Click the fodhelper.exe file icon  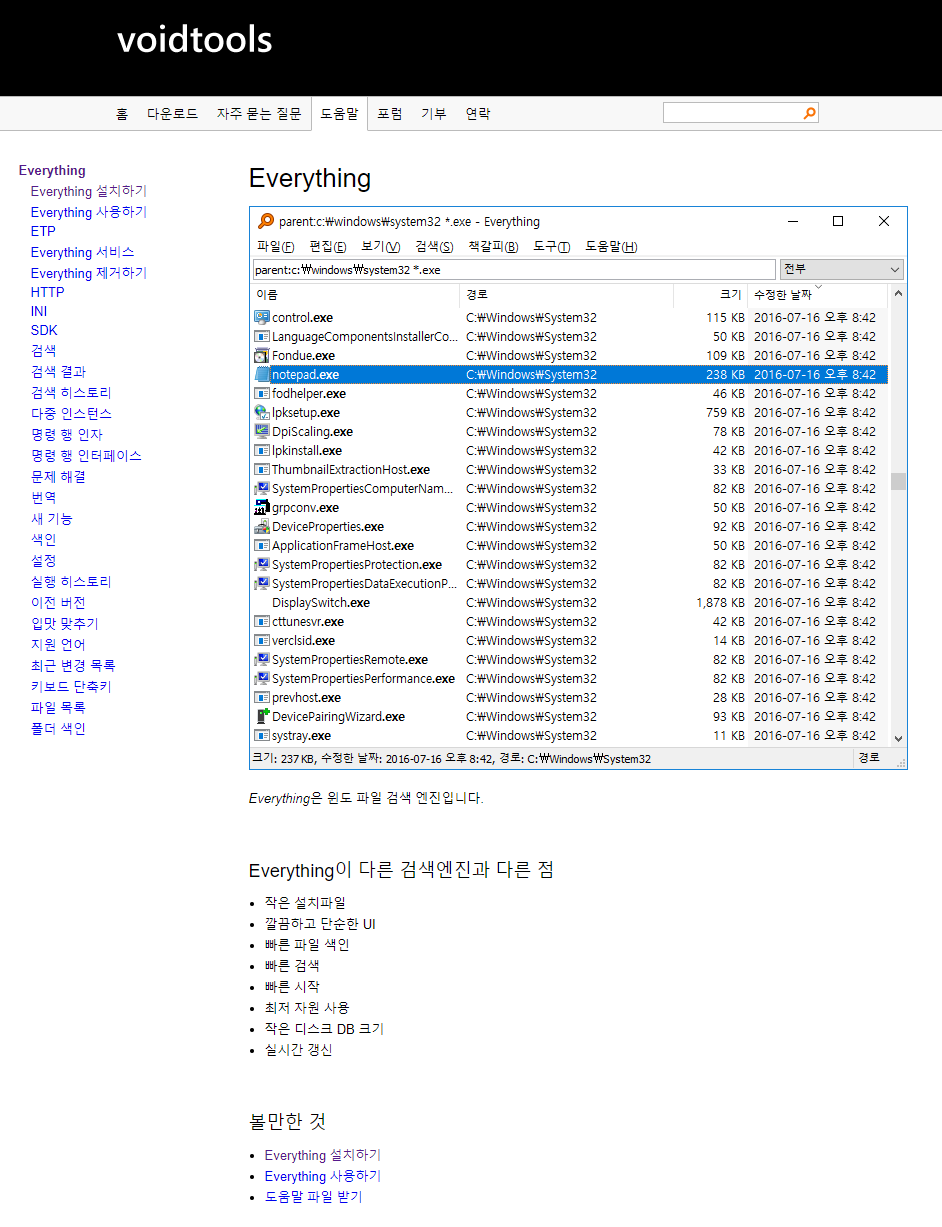(x=262, y=393)
